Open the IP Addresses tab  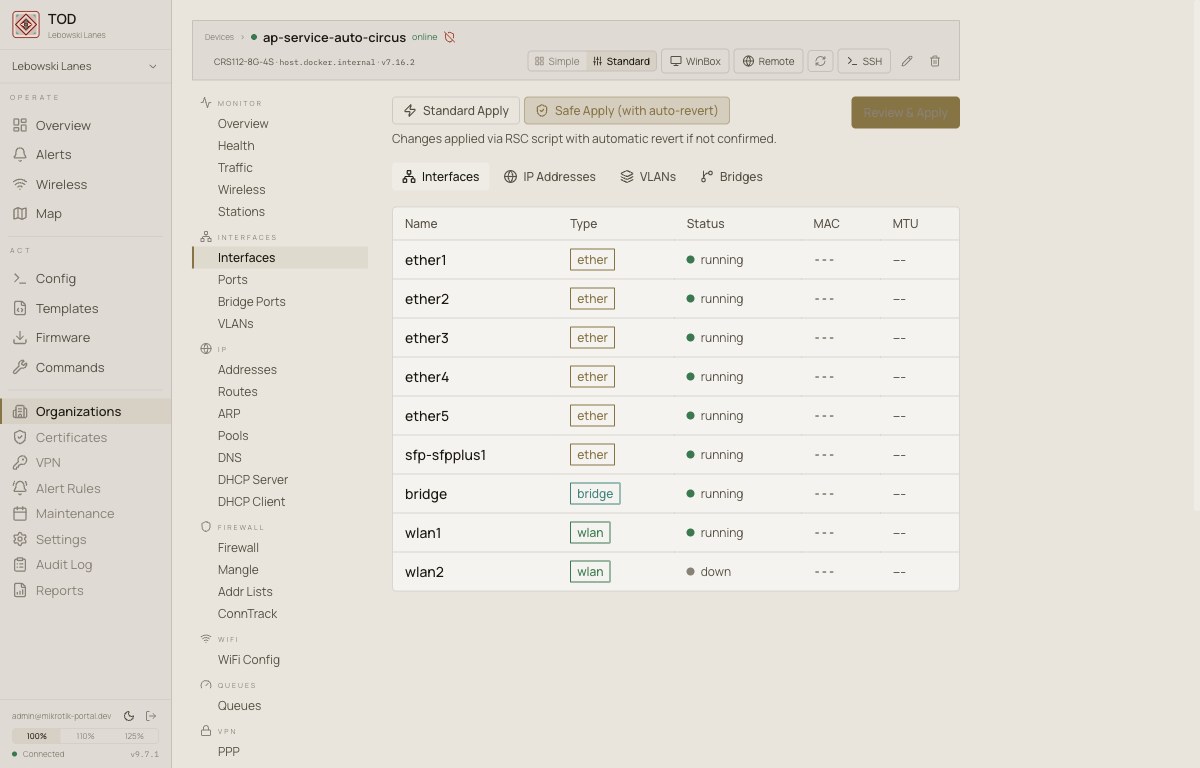click(x=550, y=176)
